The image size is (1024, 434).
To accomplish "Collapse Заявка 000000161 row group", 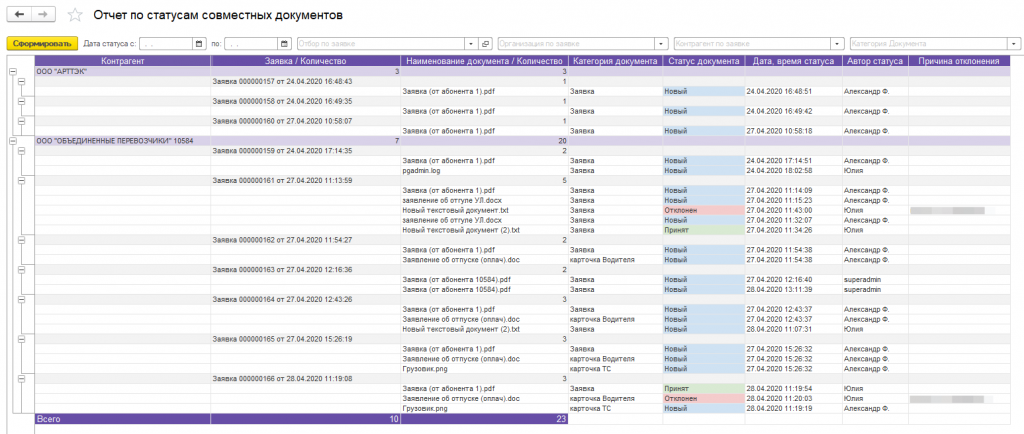I will [22, 180].
